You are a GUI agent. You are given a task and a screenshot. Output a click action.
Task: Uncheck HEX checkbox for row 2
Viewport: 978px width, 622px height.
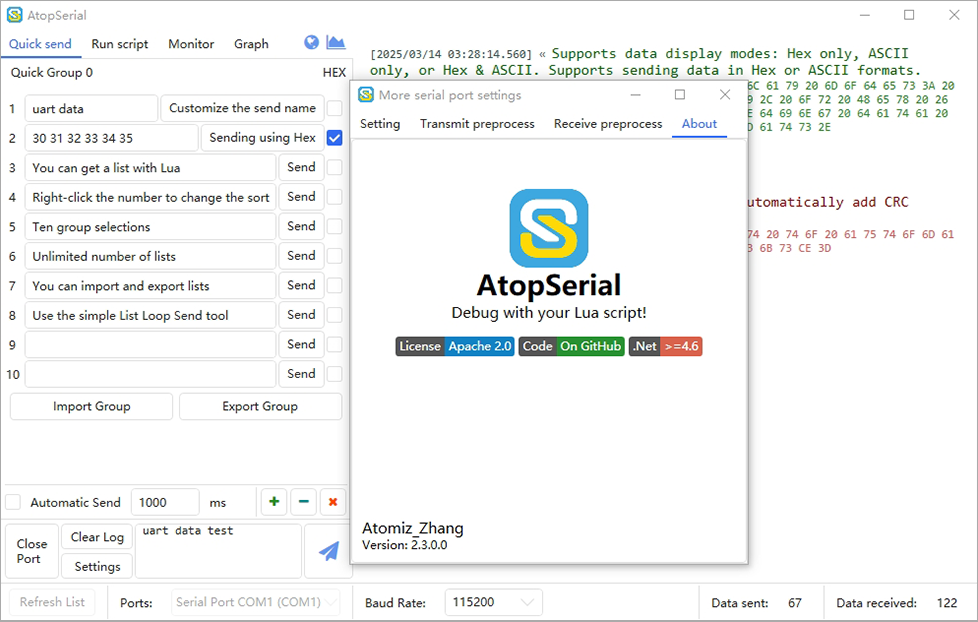(335, 138)
